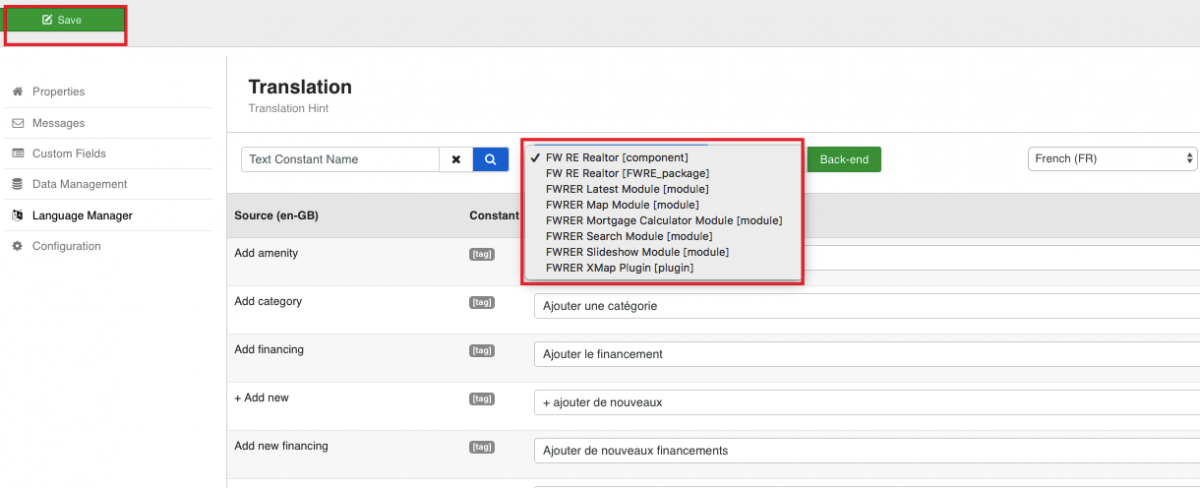Choose FWRER Map Module [module] option

click(622, 205)
